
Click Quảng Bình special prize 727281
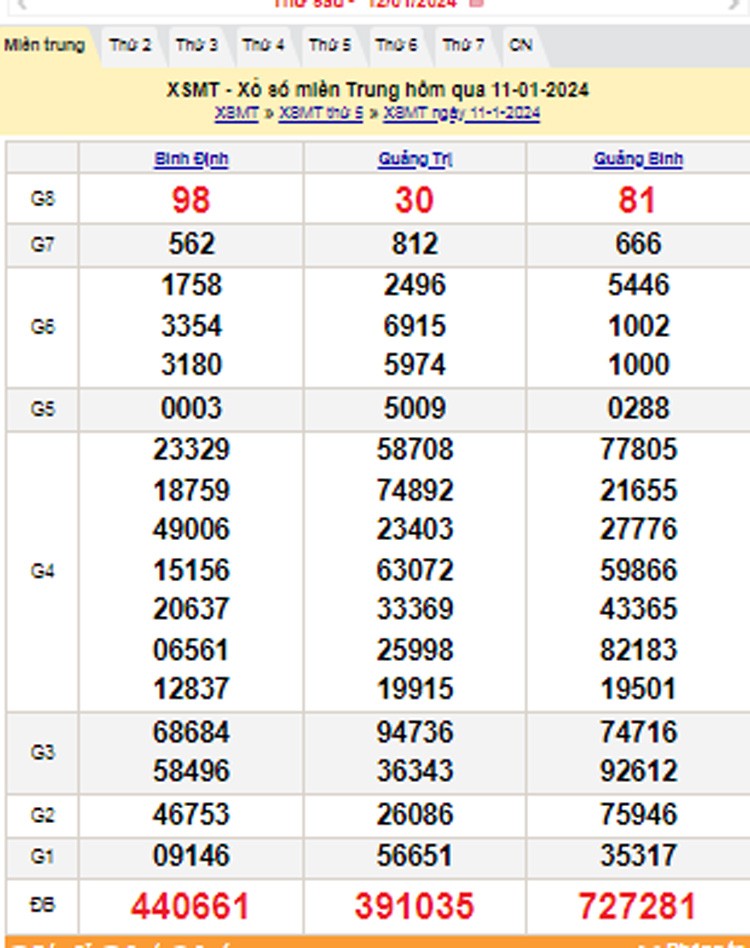coord(637,906)
